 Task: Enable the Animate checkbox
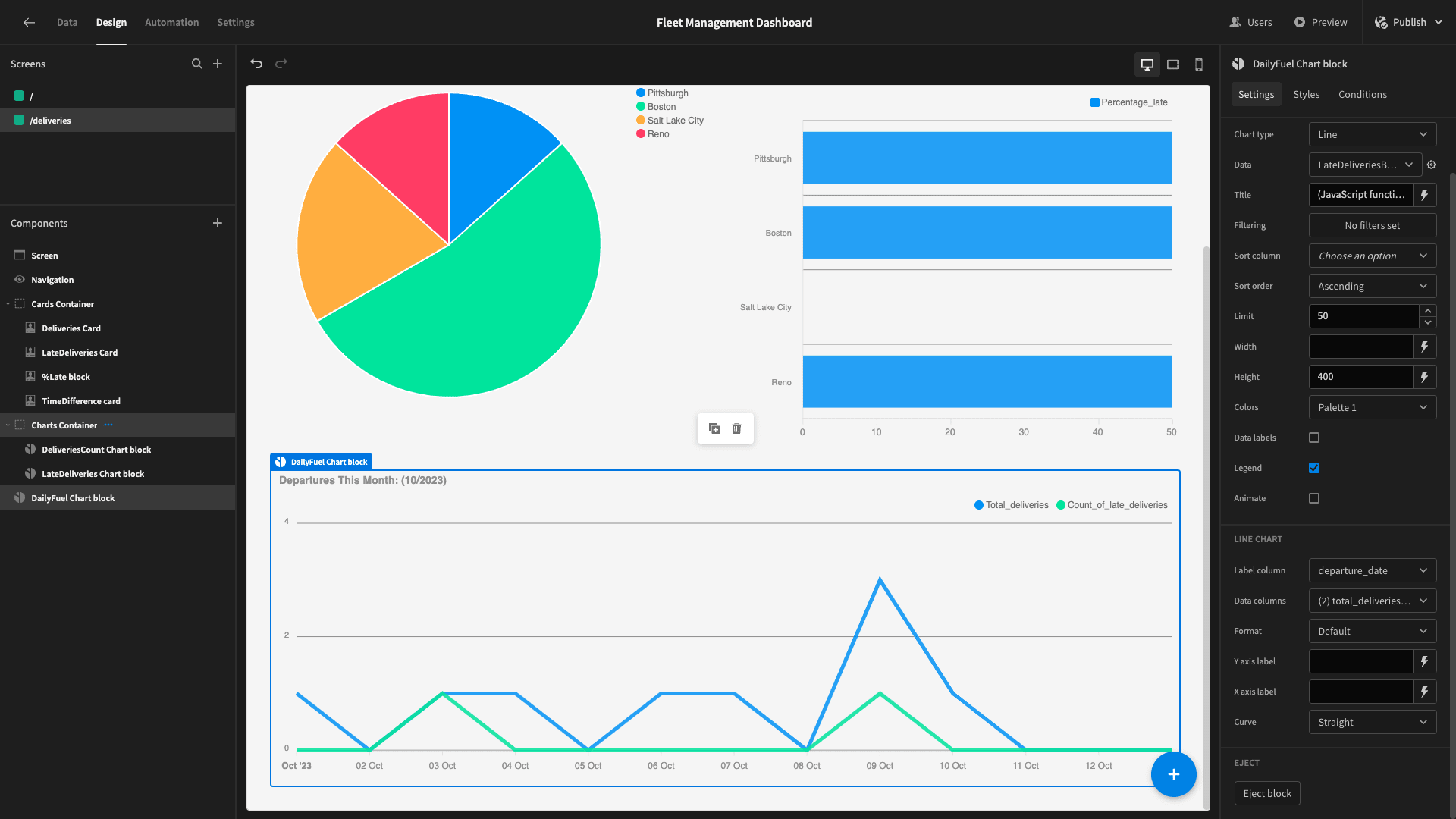(x=1314, y=498)
